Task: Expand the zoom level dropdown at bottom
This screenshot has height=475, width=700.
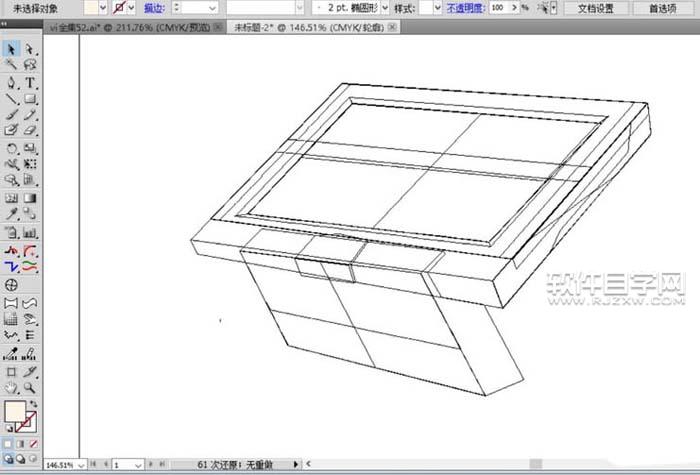Action: click(80, 466)
